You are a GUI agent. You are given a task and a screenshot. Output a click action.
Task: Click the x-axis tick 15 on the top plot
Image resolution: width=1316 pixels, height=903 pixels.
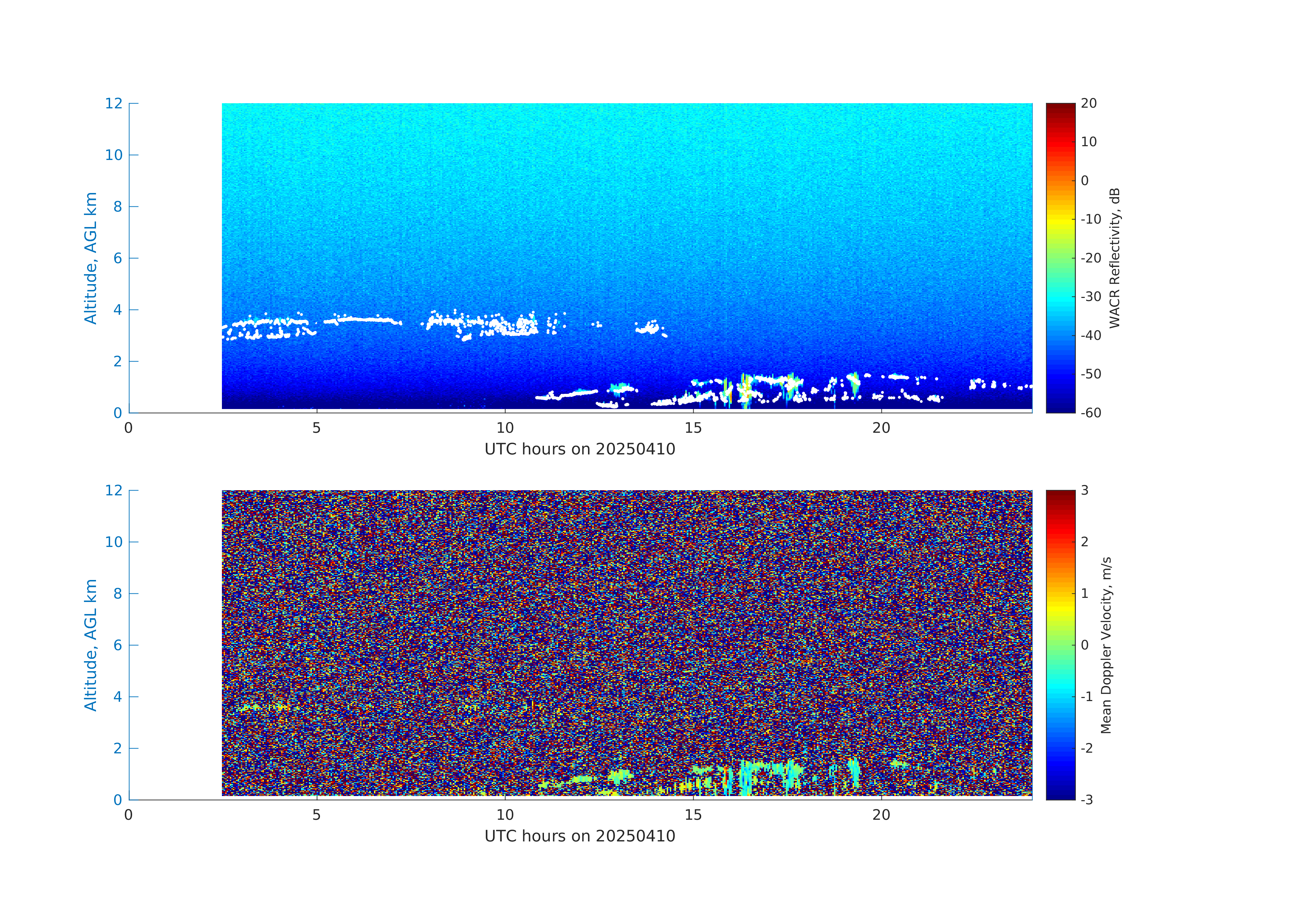click(693, 428)
